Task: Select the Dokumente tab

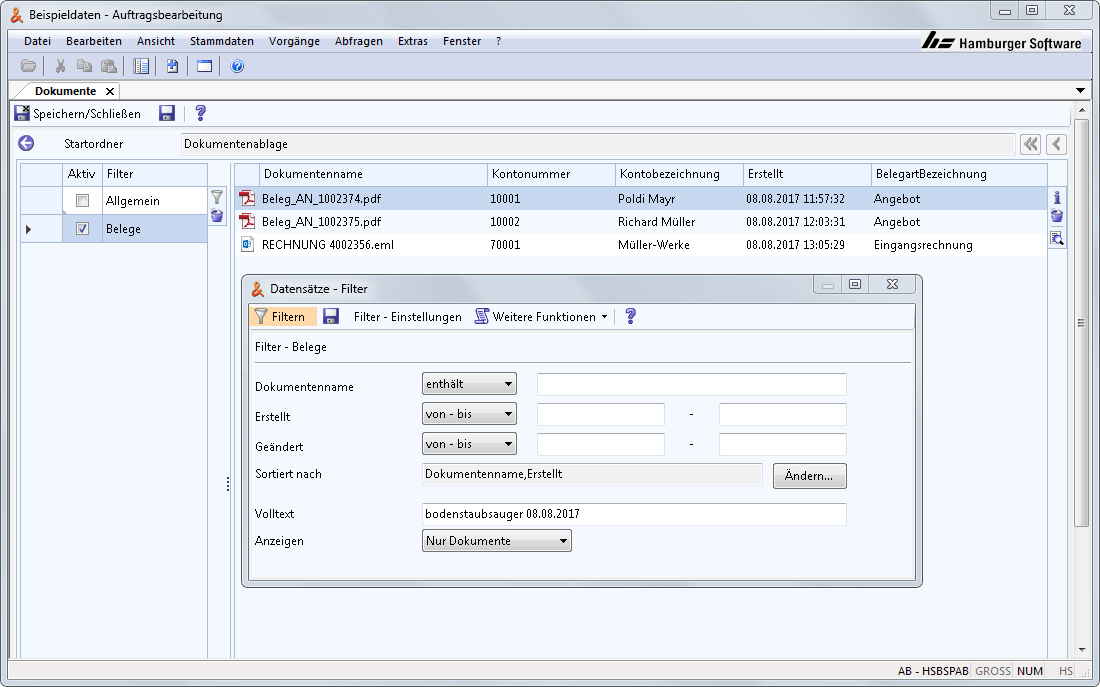Action: 65,91
